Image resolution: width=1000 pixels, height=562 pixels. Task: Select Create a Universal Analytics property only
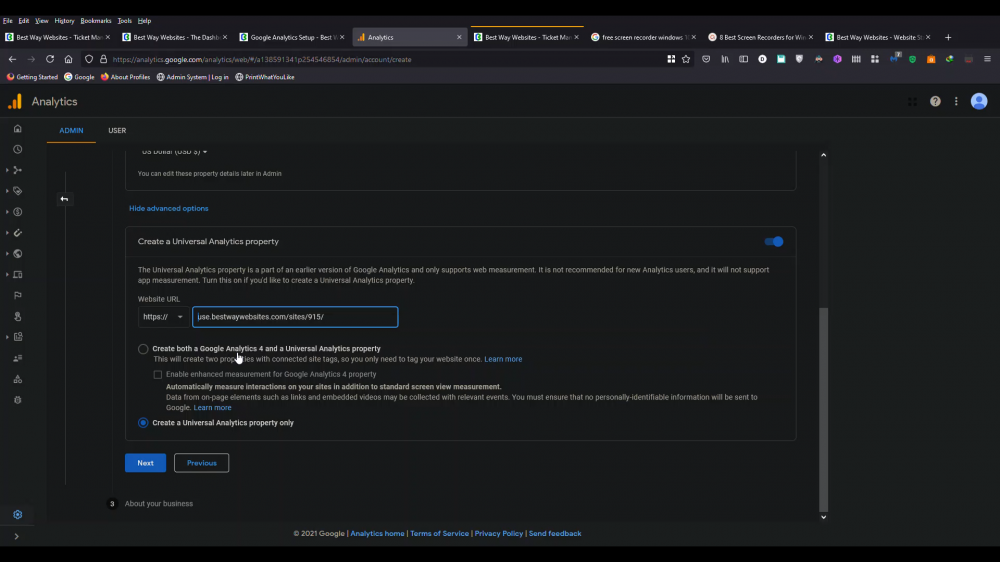pos(143,423)
